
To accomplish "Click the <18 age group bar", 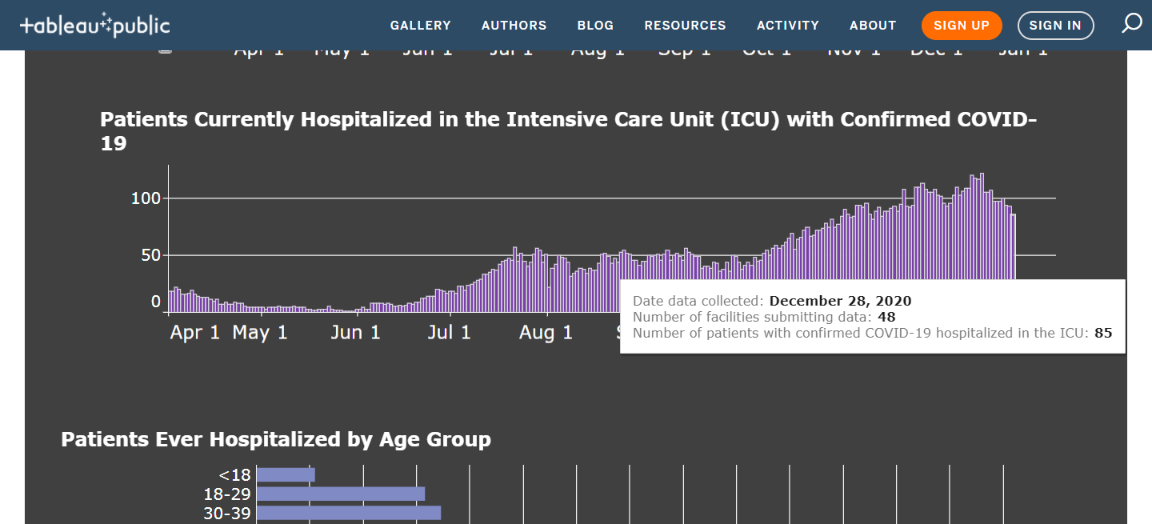I will [286, 475].
